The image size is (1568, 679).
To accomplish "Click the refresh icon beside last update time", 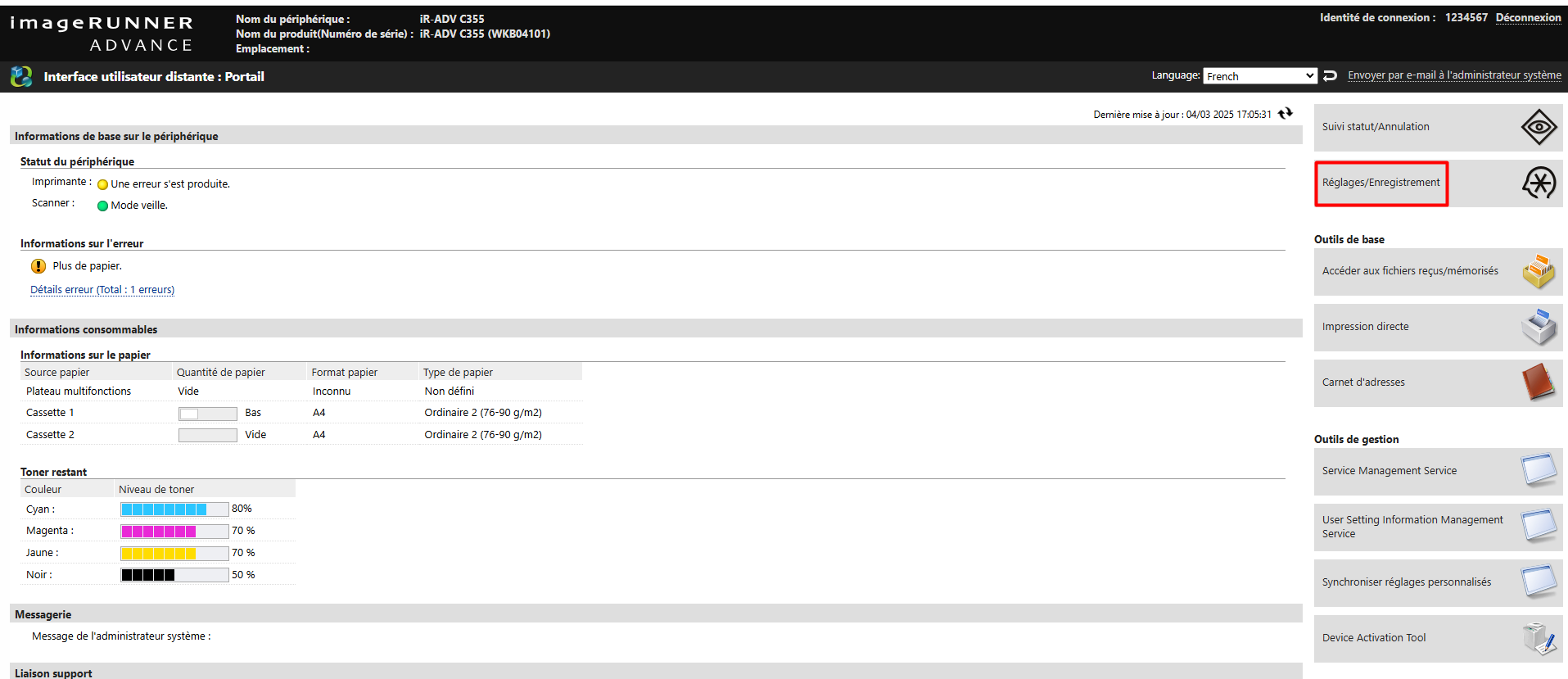I will click(1286, 114).
